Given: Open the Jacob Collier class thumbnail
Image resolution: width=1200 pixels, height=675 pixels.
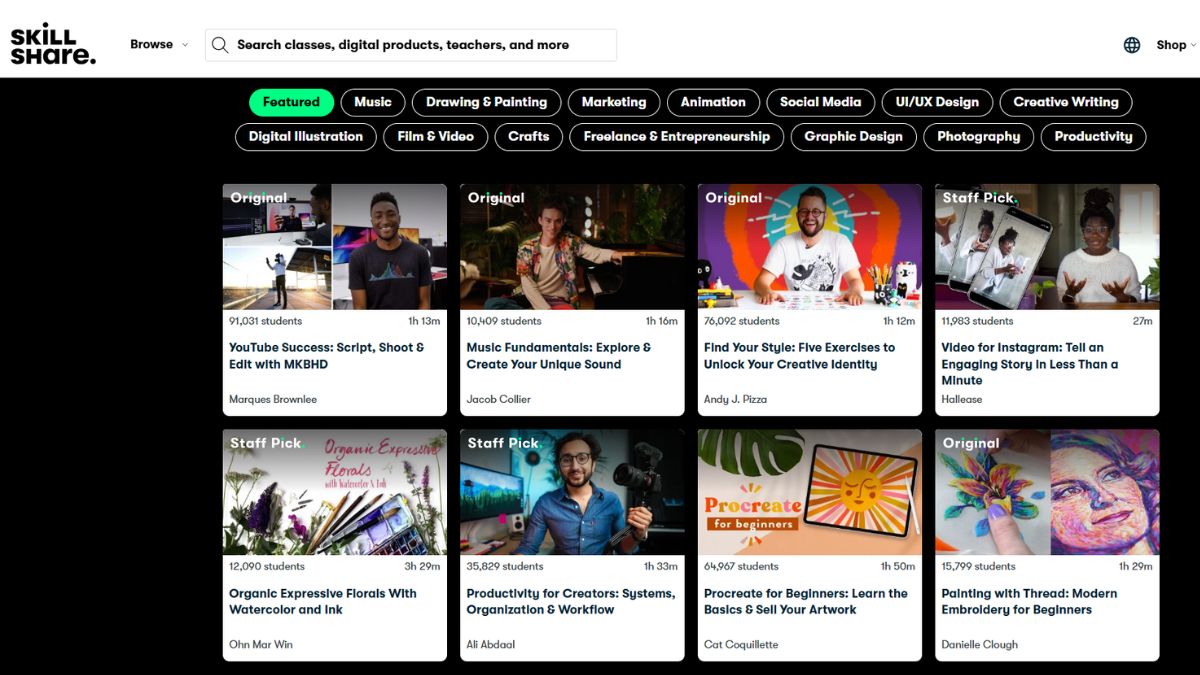Looking at the screenshot, I should [572, 246].
